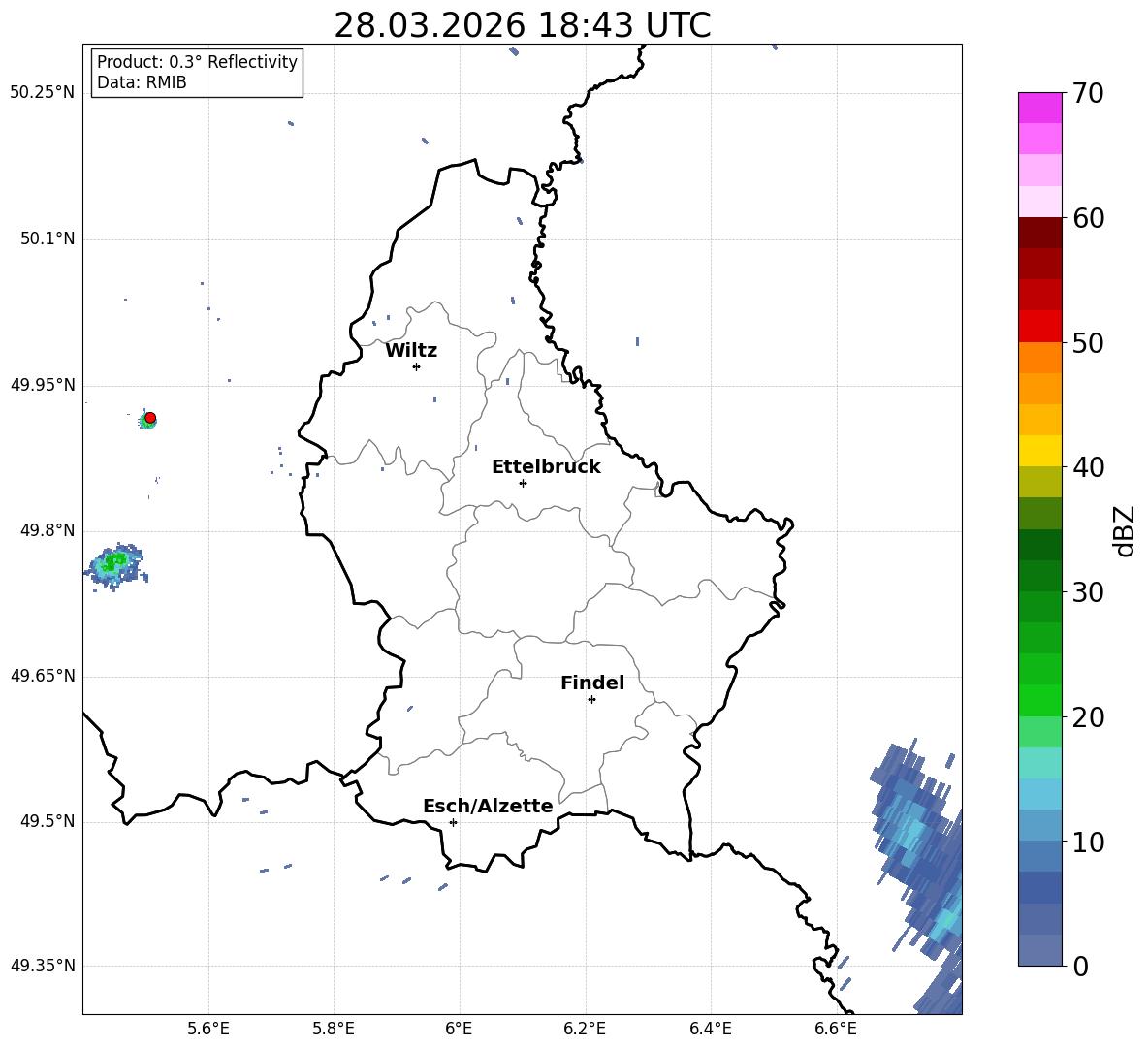
Task: Click the green echo cluster near 49.8°N
Action: point(115,565)
